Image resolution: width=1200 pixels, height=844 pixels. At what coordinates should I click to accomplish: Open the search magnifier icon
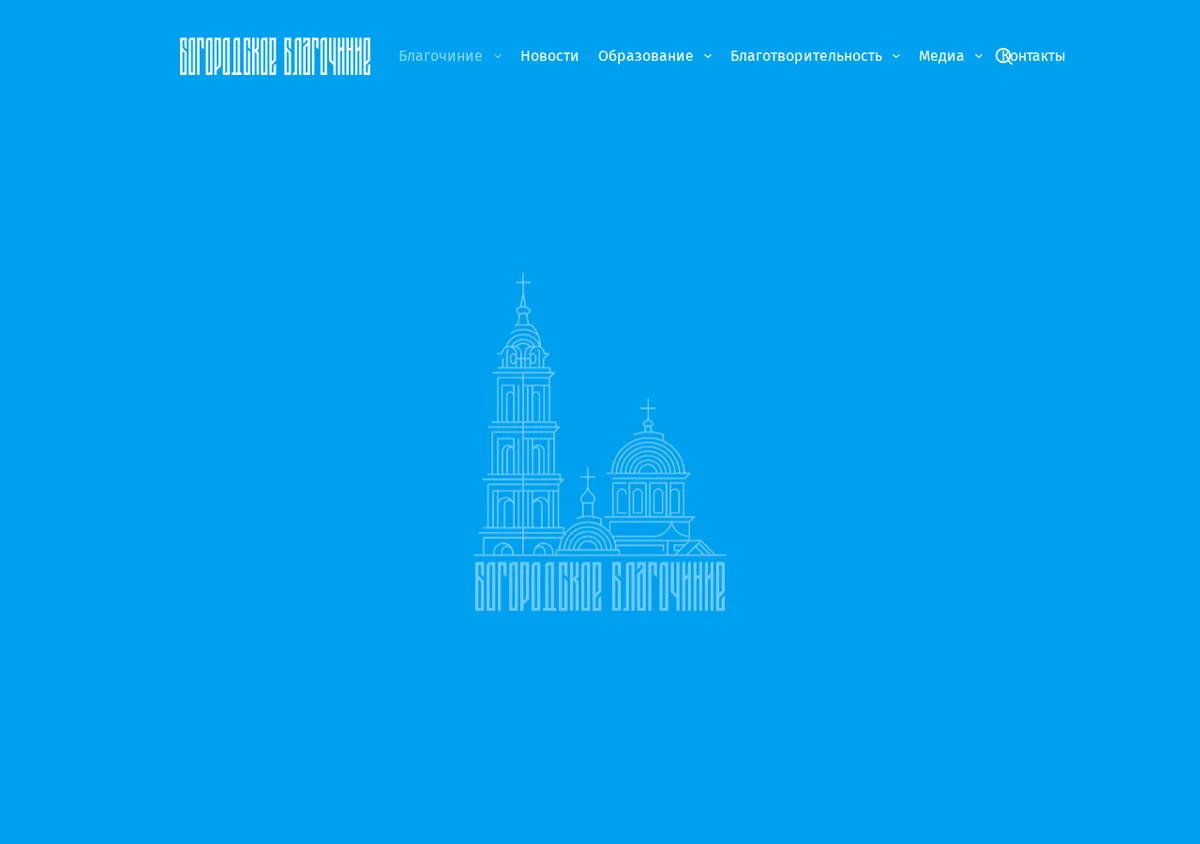[1004, 56]
